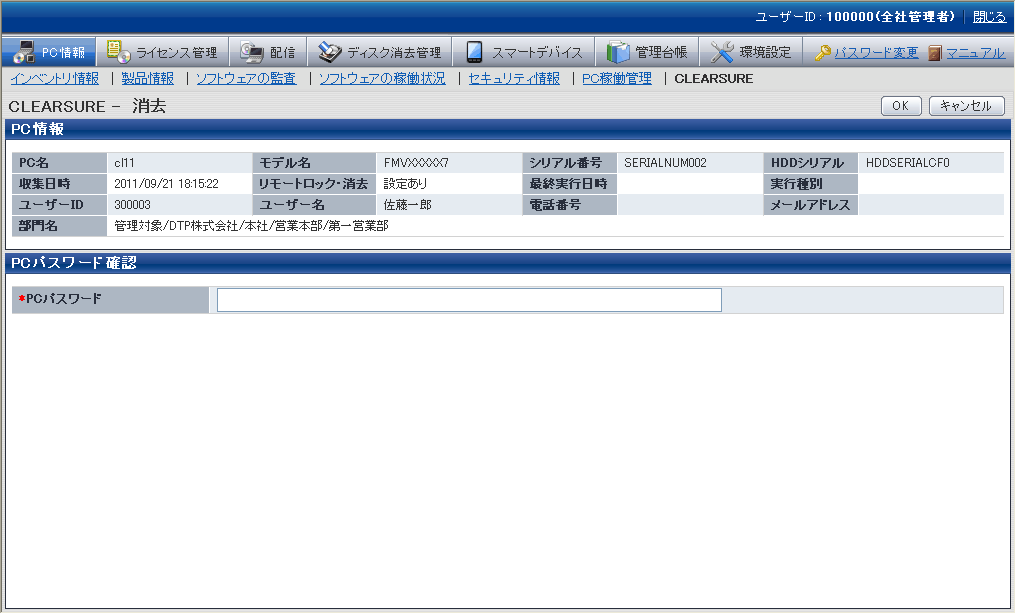Open the PC情報 tab
Viewport: 1016px width, 614px height.
coord(49,52)
